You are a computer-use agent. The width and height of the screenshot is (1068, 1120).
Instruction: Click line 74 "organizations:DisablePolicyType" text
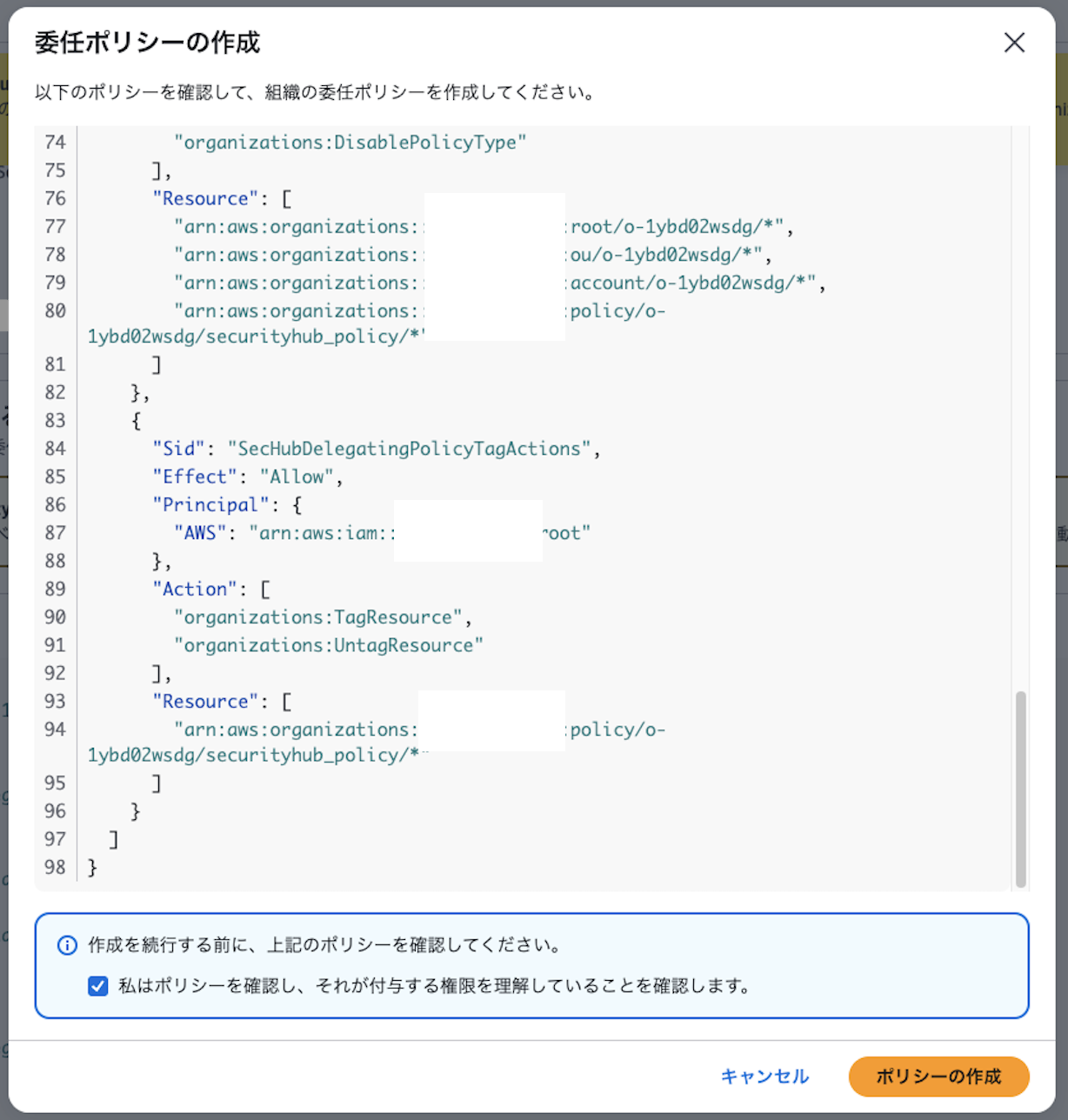[350, 143]
